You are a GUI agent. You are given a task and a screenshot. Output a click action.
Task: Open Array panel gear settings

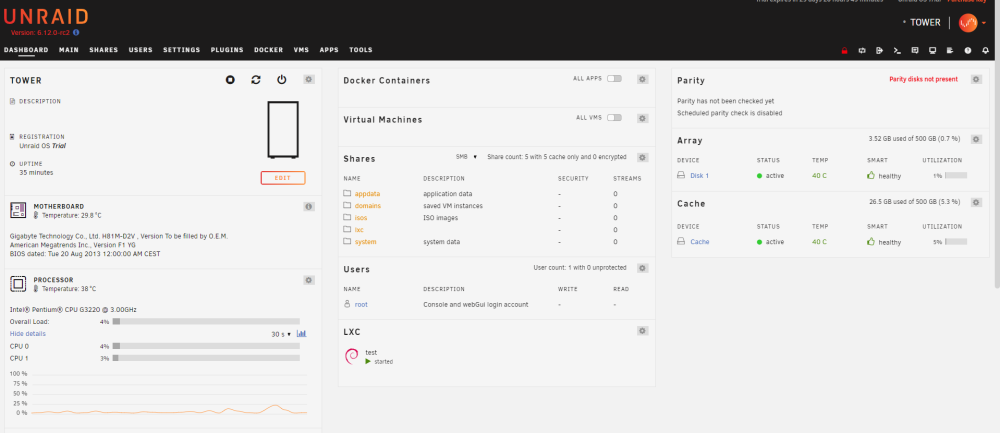976,139
